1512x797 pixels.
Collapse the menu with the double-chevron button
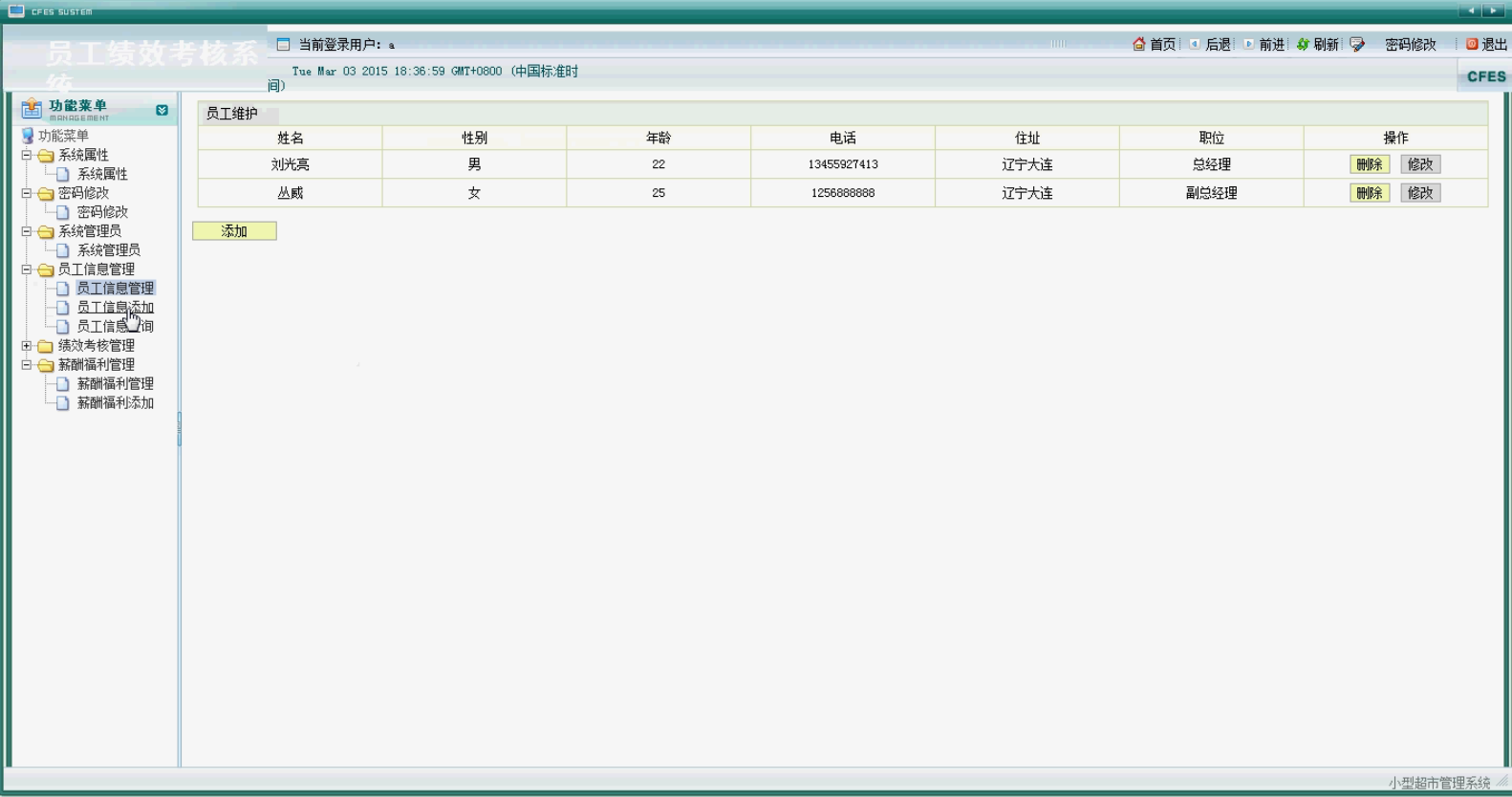[x=162, y=110]
